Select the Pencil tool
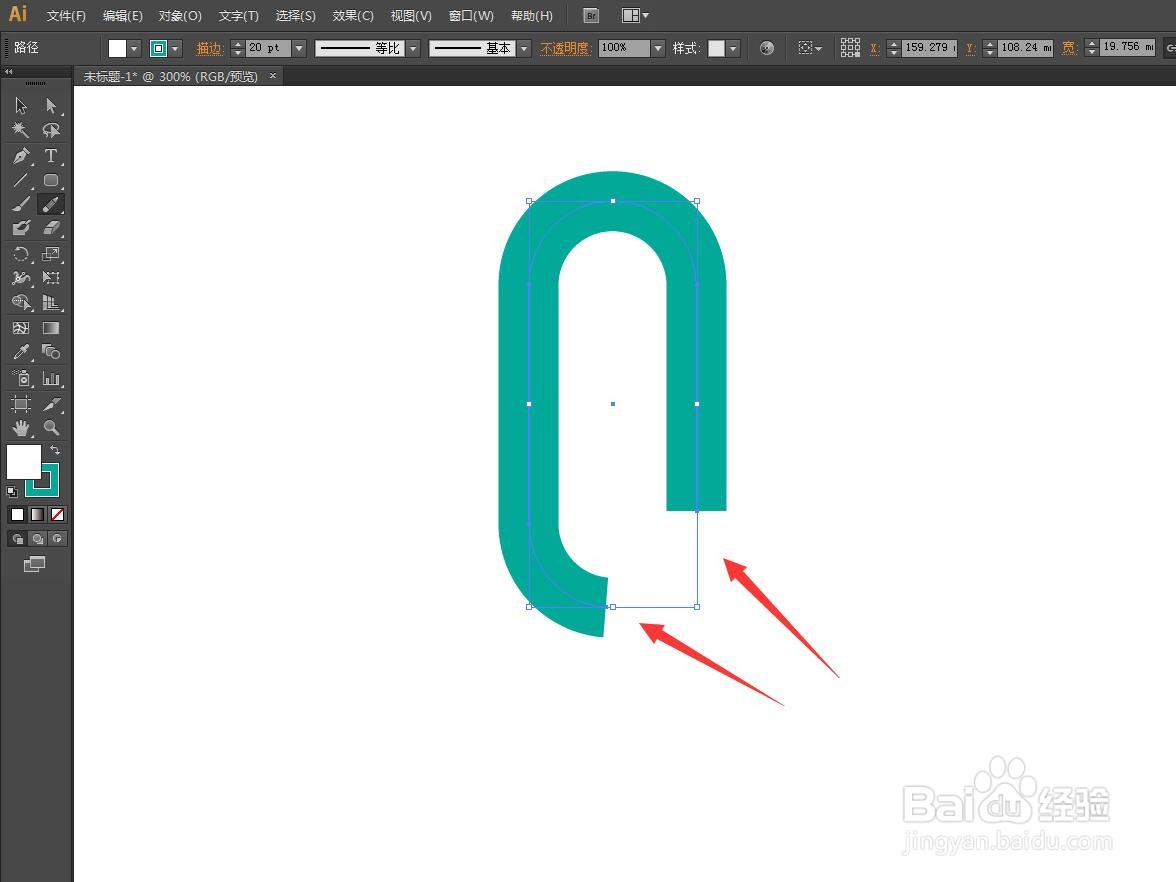Viewport: 1176px width, 882px height. [x=50, y=204]
